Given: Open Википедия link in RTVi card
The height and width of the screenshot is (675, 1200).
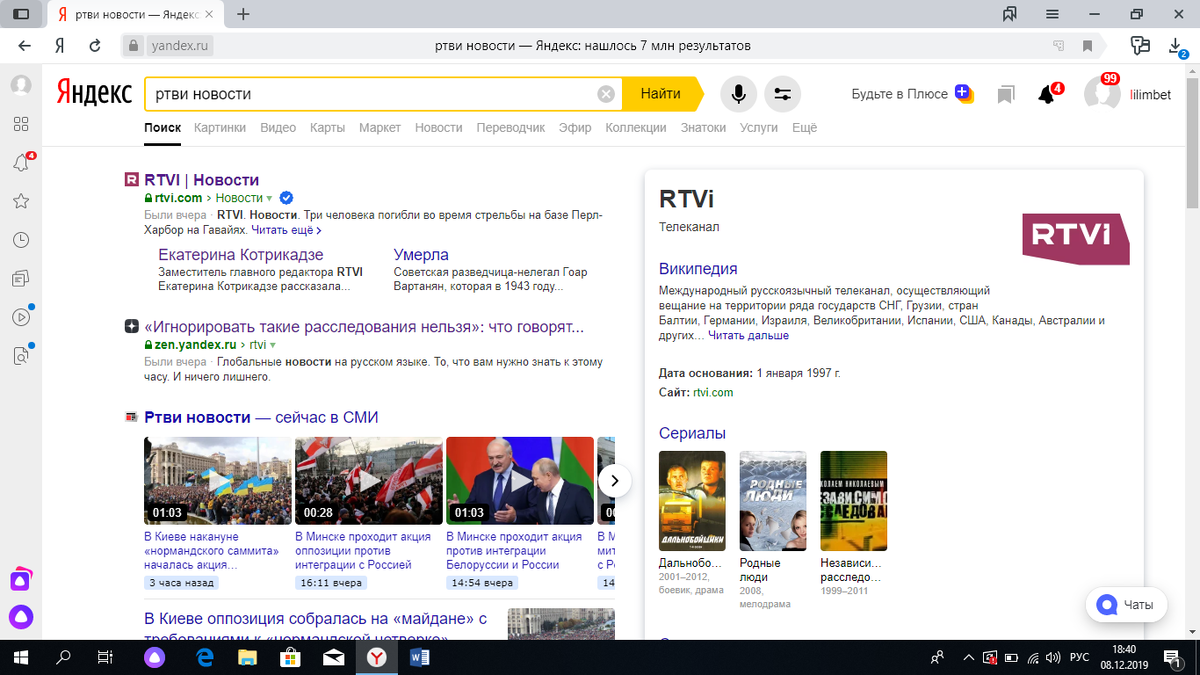Looking at the screenshot, I should click(698, 269).
